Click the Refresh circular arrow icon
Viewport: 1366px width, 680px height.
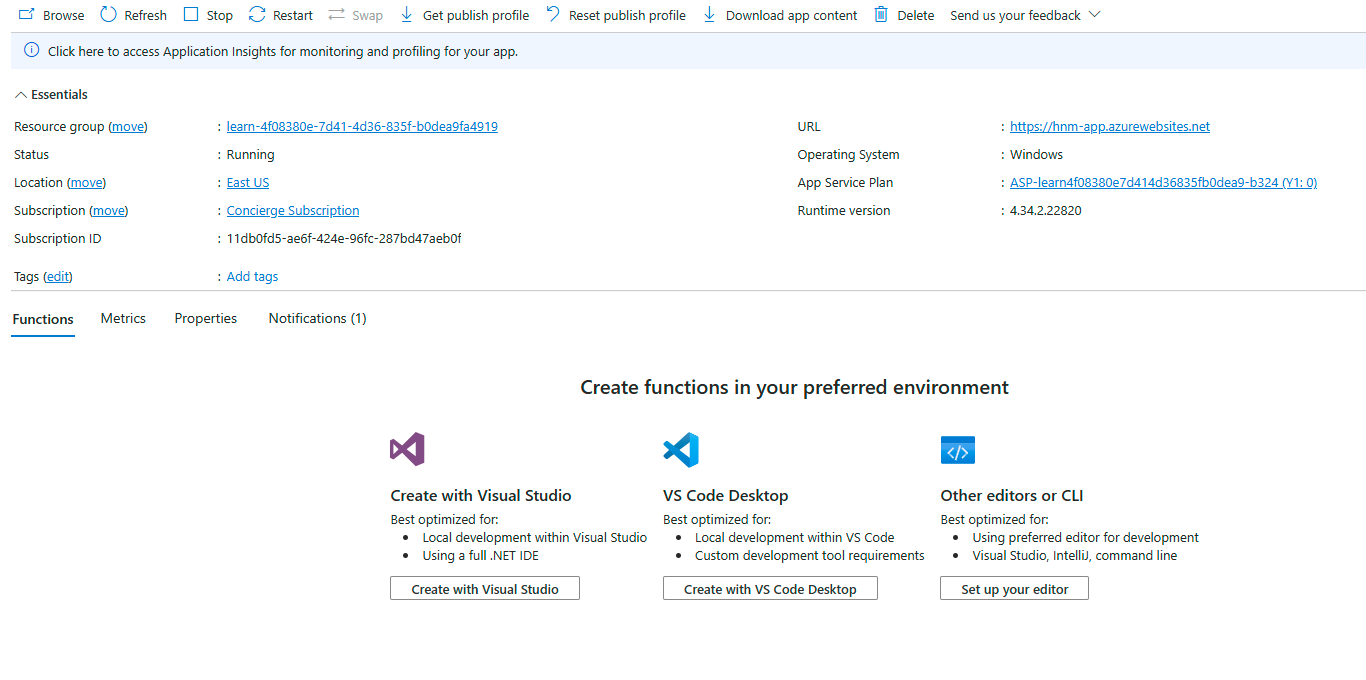click(x=108, y=14)
